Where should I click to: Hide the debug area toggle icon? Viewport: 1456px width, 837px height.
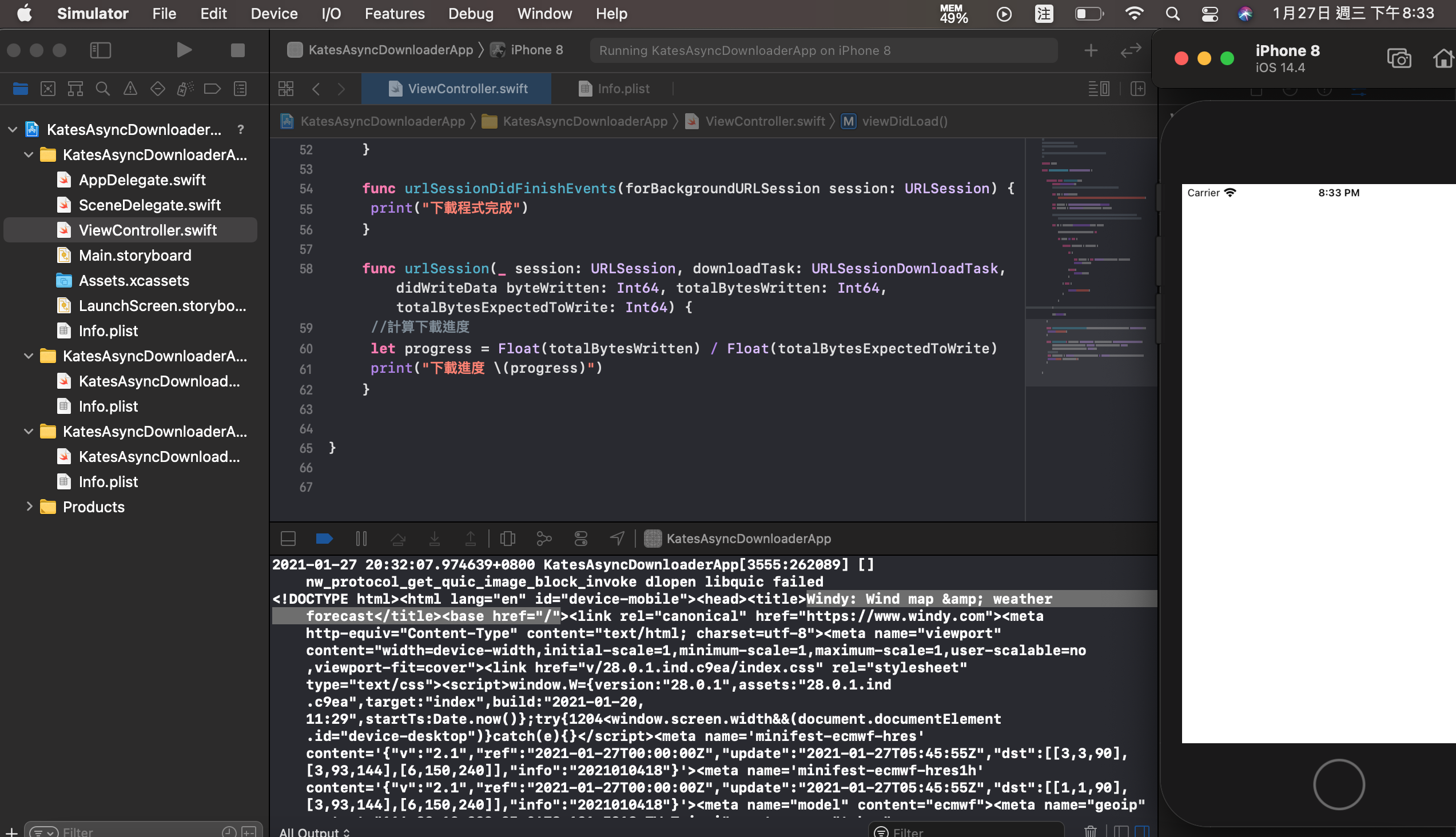click(x=288, y=539)
